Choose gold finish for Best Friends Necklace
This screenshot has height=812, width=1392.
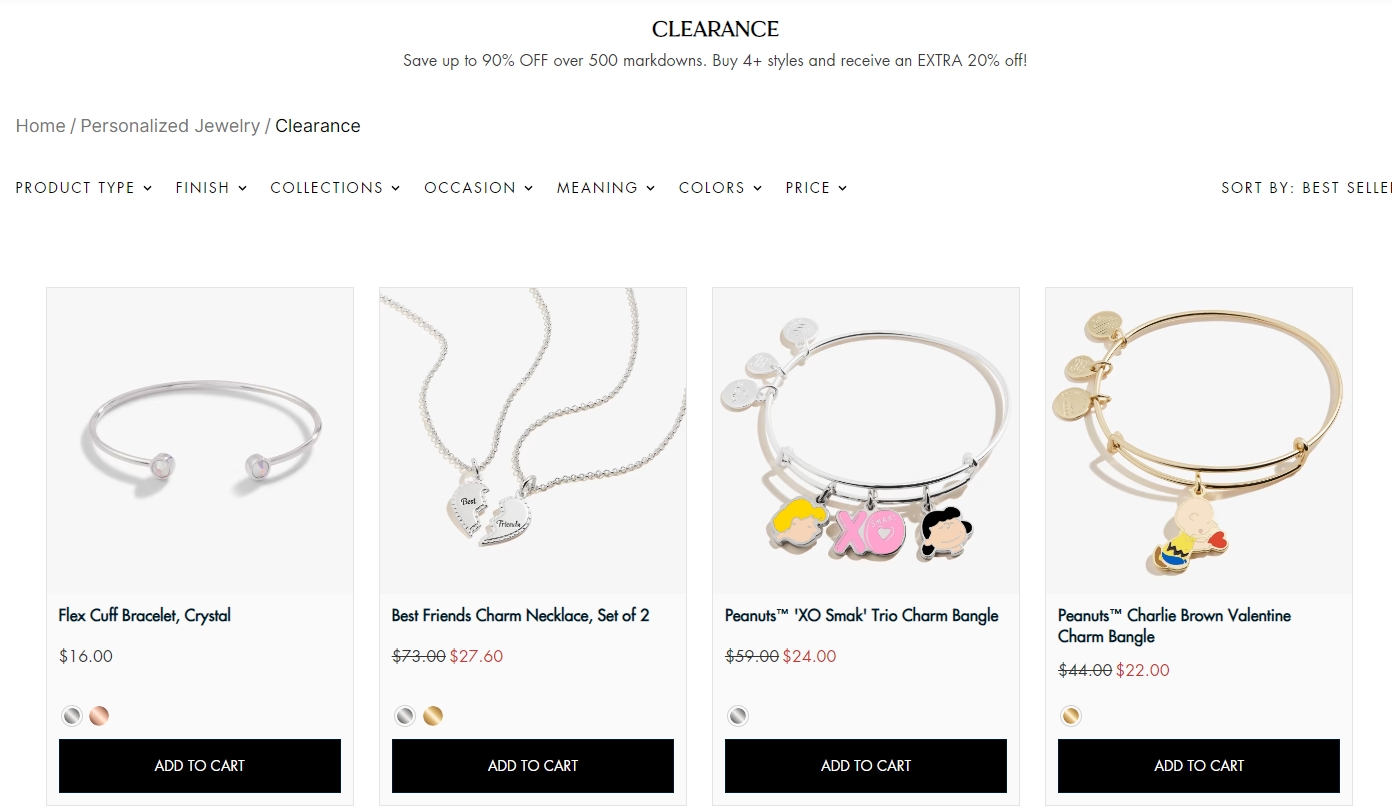(432, 716)
